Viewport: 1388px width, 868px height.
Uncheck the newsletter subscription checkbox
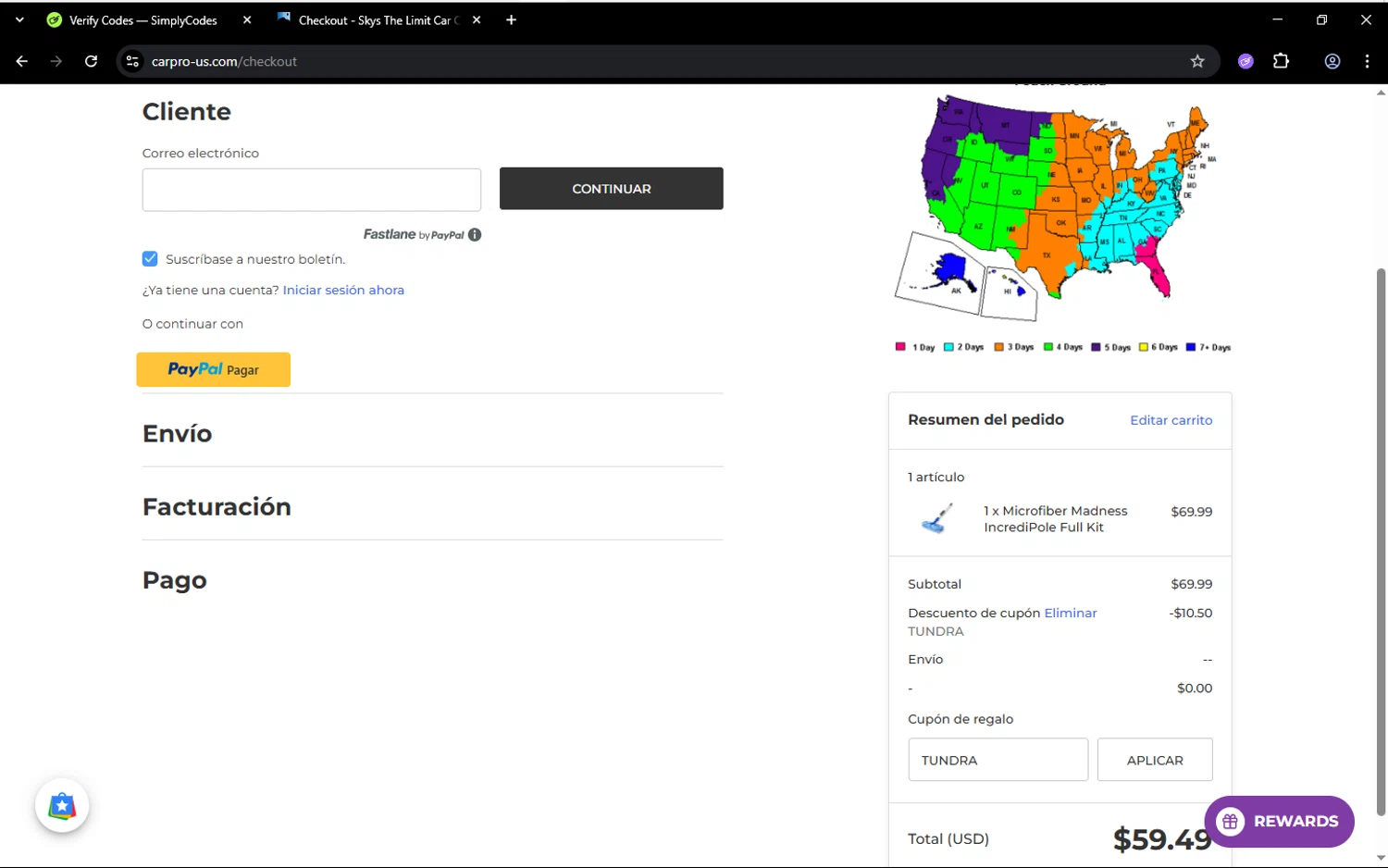[150, 259]
